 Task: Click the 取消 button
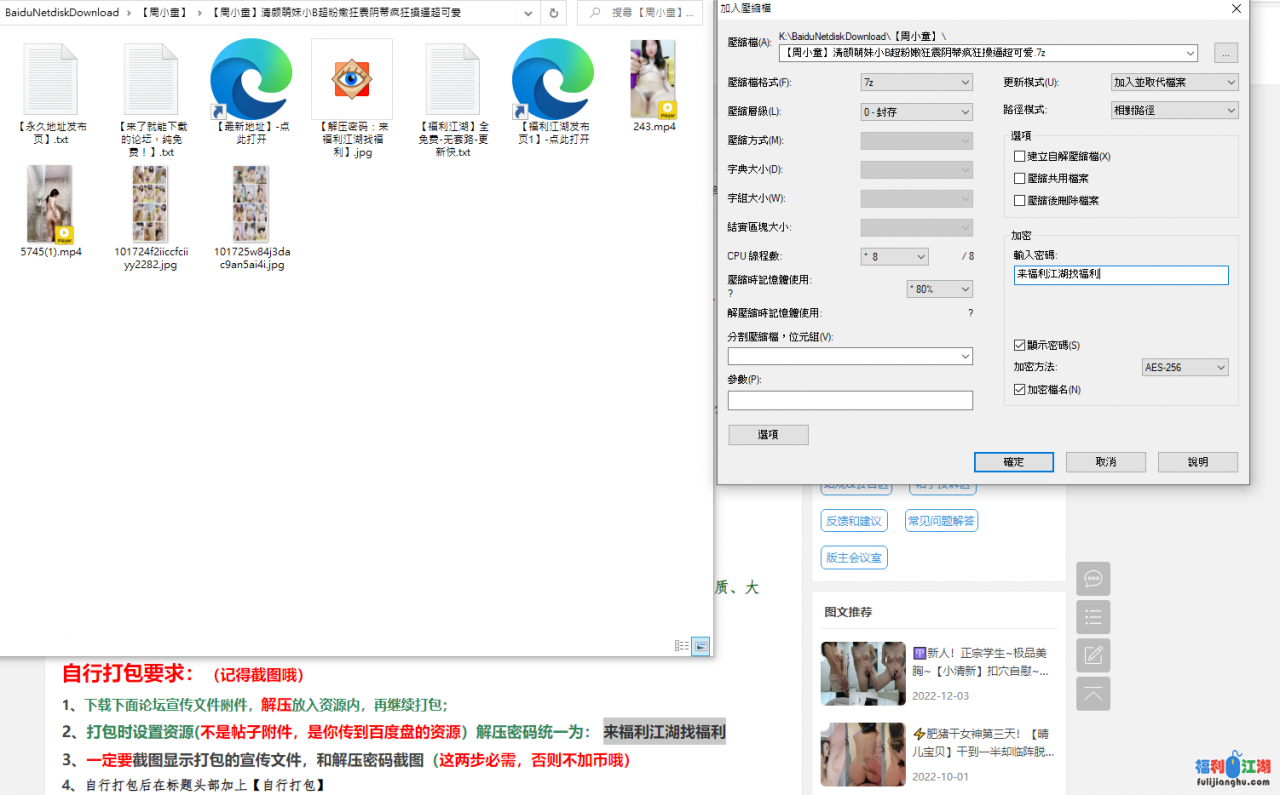point(1105,462)
